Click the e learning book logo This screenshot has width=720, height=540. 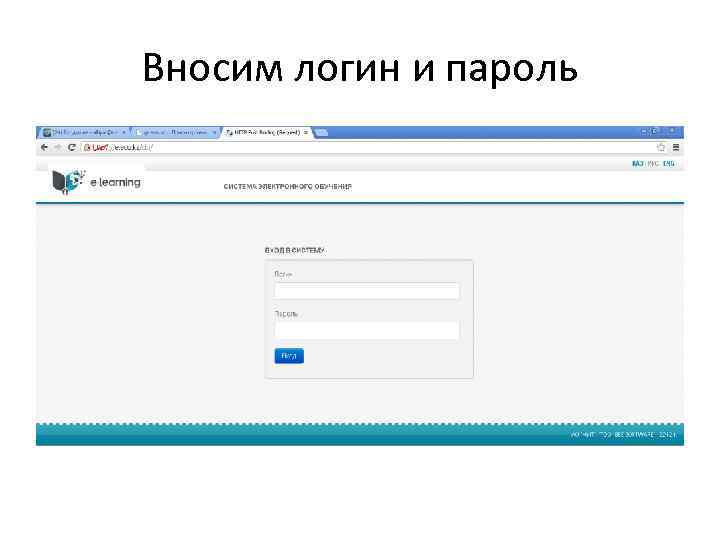pos(68,182)
